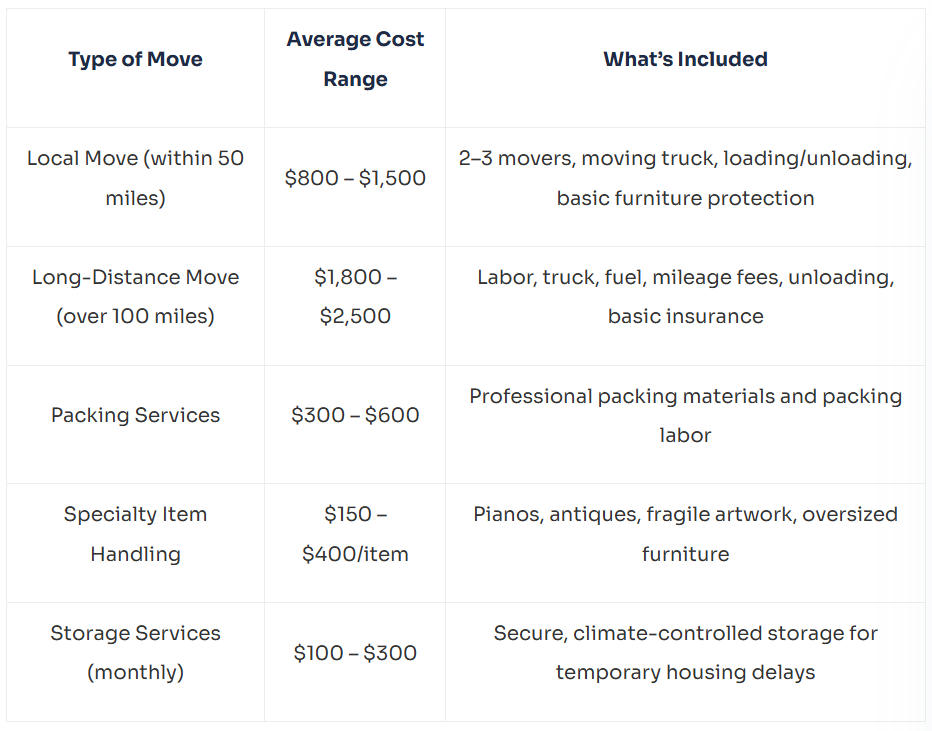
Task: Select the 'Average Cost Range' column header
Action: point(355,68)
